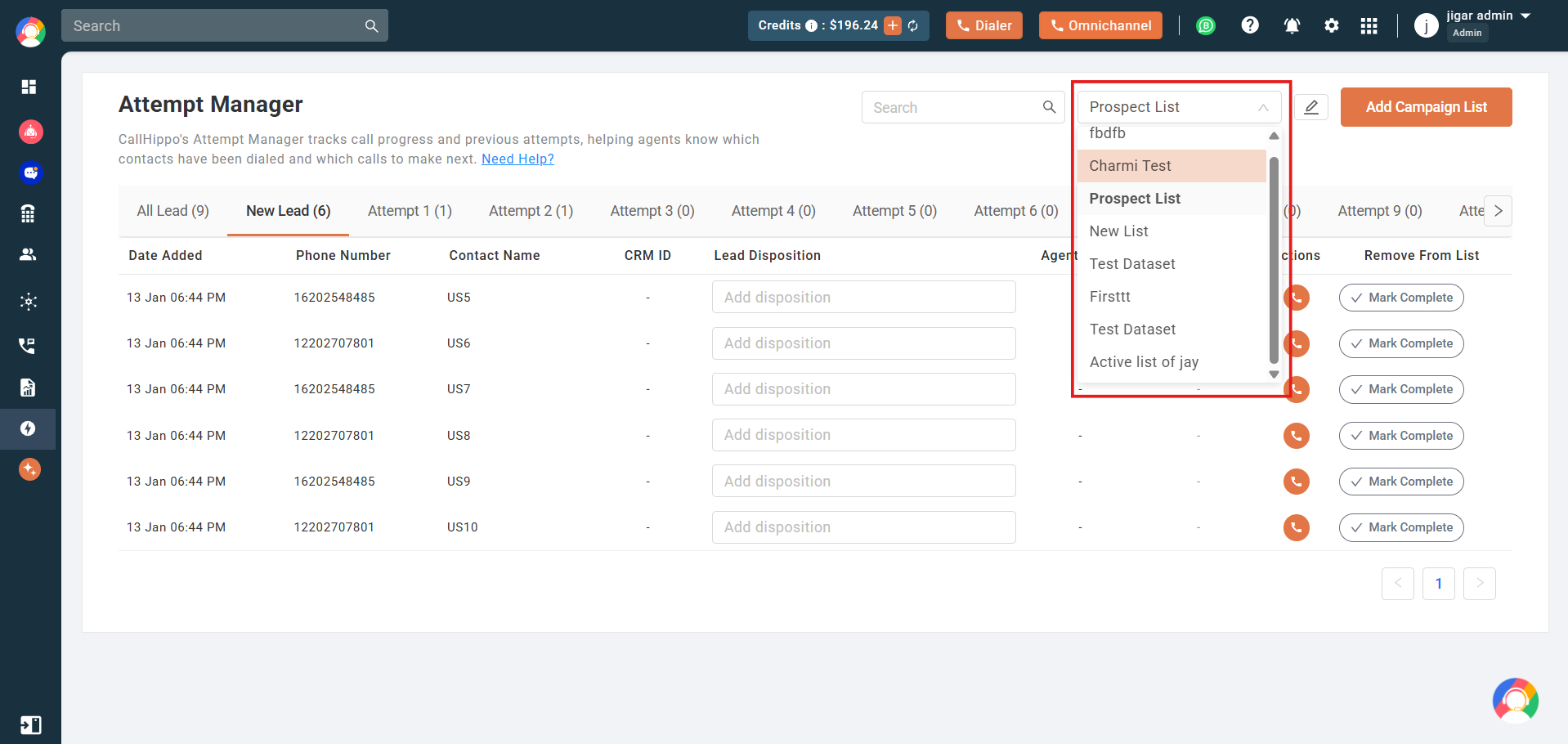The height and width of the screenshot is (744, 1568).
Task: Call contact US10 phone icon
Action: 1296,527
